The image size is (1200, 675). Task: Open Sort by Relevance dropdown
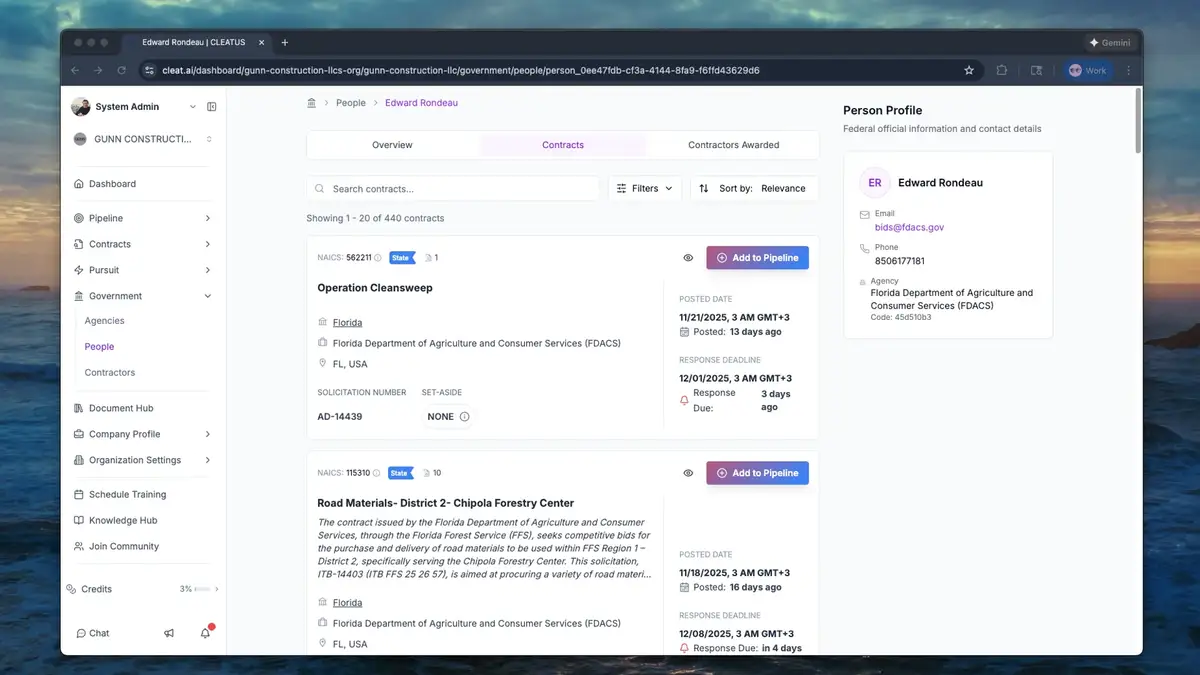coord(754,188)
